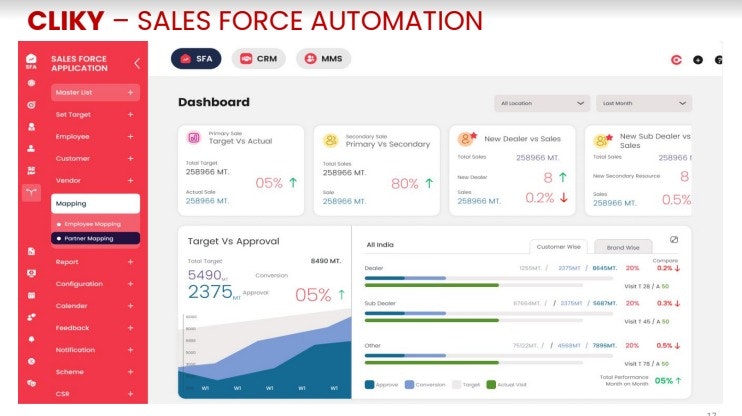Open the Last Month dropdown
742x416 pixels.
pyautogui.click(x=644, y=103)
